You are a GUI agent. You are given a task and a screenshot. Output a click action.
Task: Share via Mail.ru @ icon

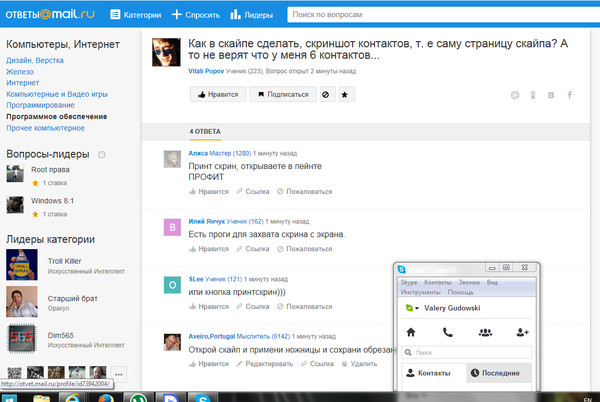coord(515,95)
